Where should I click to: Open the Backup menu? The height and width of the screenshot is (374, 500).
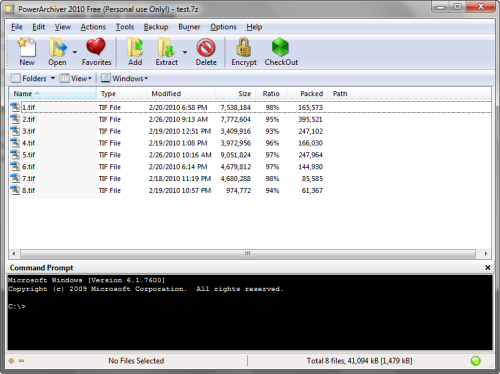tap(156, 27)
